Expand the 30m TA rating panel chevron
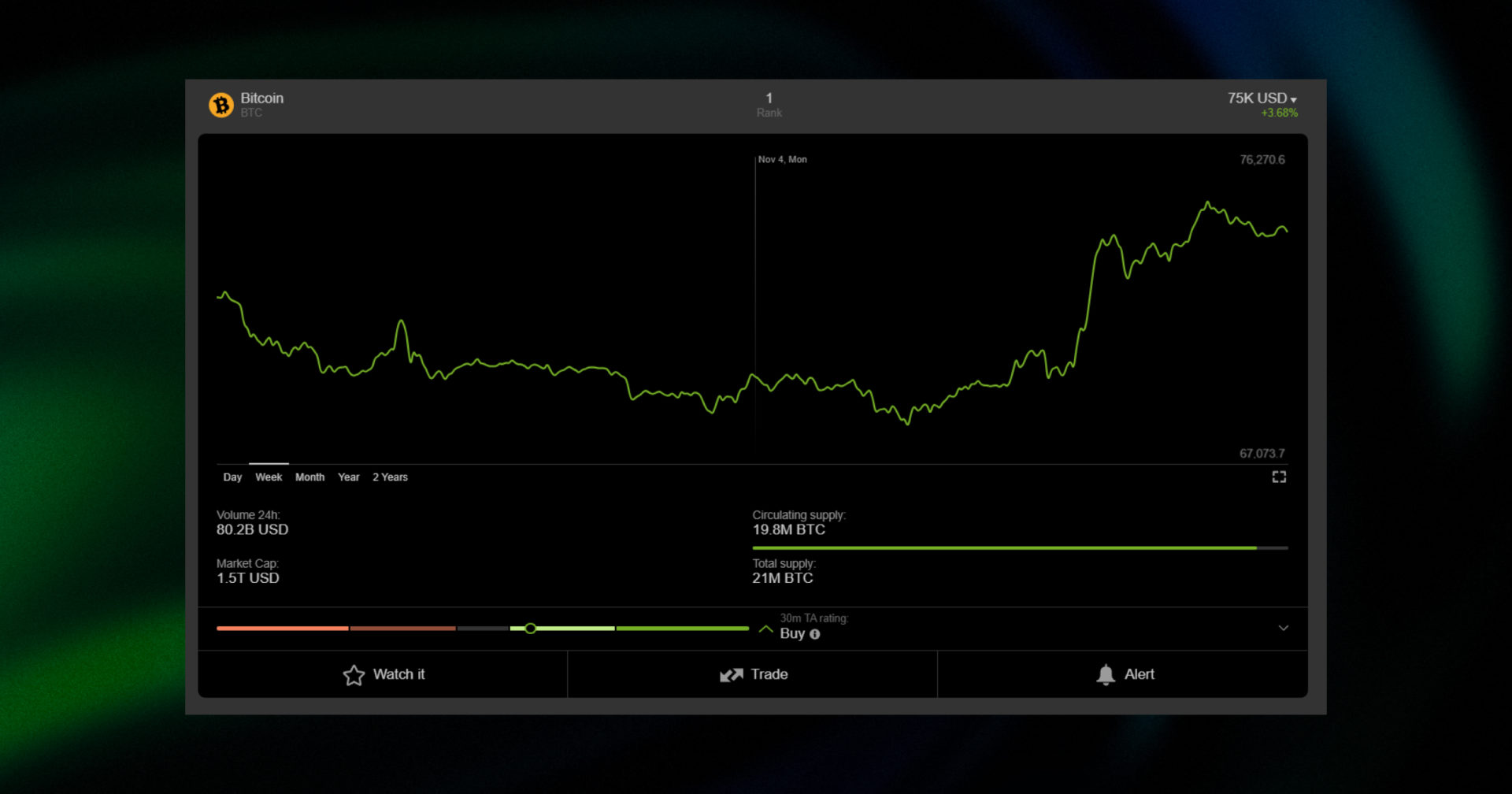Viewport: 1512px width, 794px height. tap(1284, 628)
